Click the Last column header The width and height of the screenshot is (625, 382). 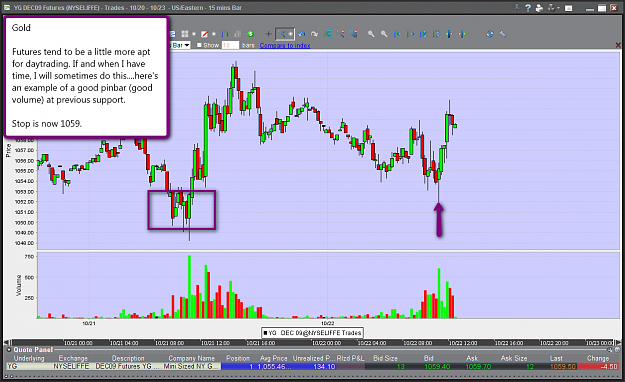click(x=556, y=358)
